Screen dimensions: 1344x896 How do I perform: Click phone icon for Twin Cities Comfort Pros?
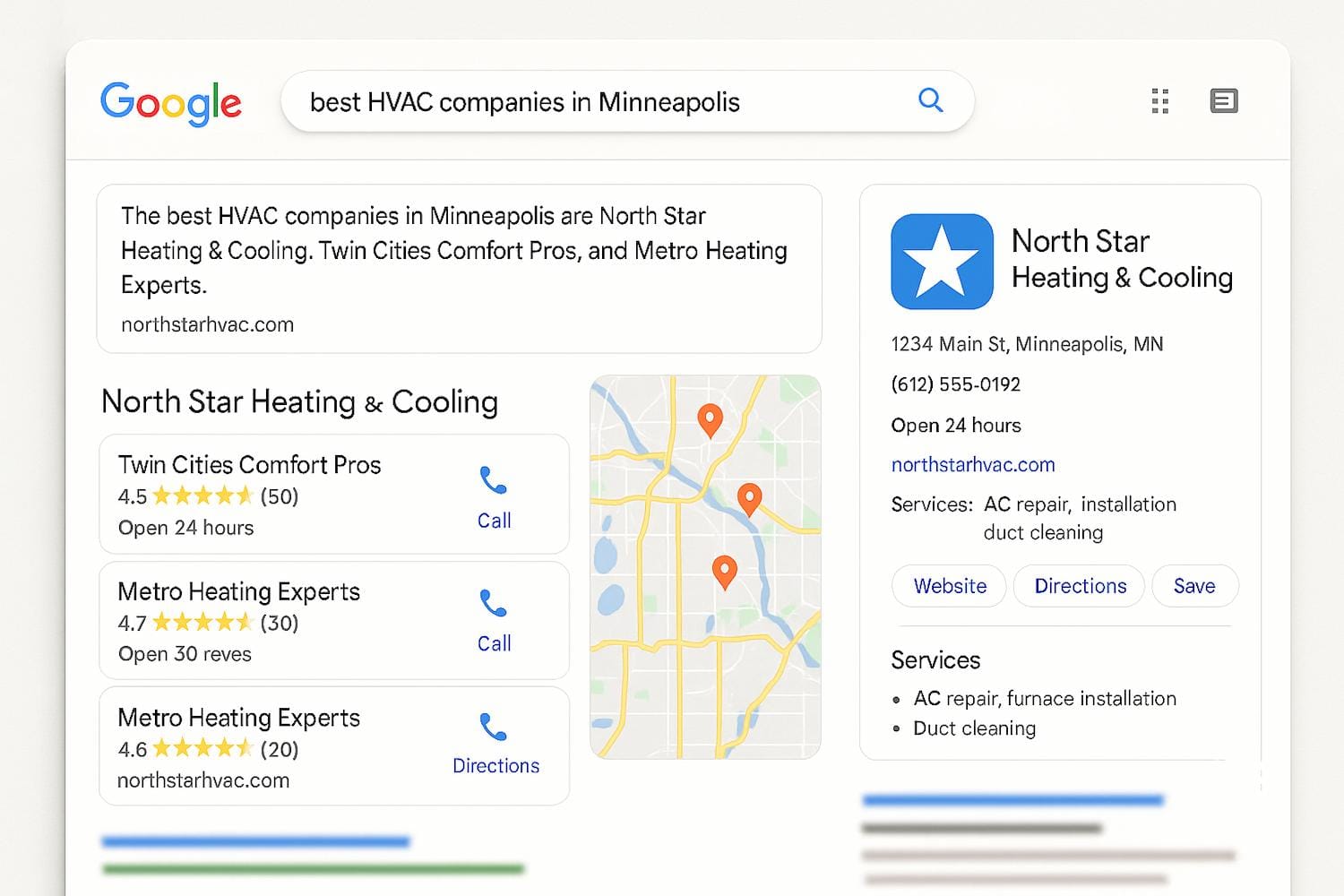(493, 481)
